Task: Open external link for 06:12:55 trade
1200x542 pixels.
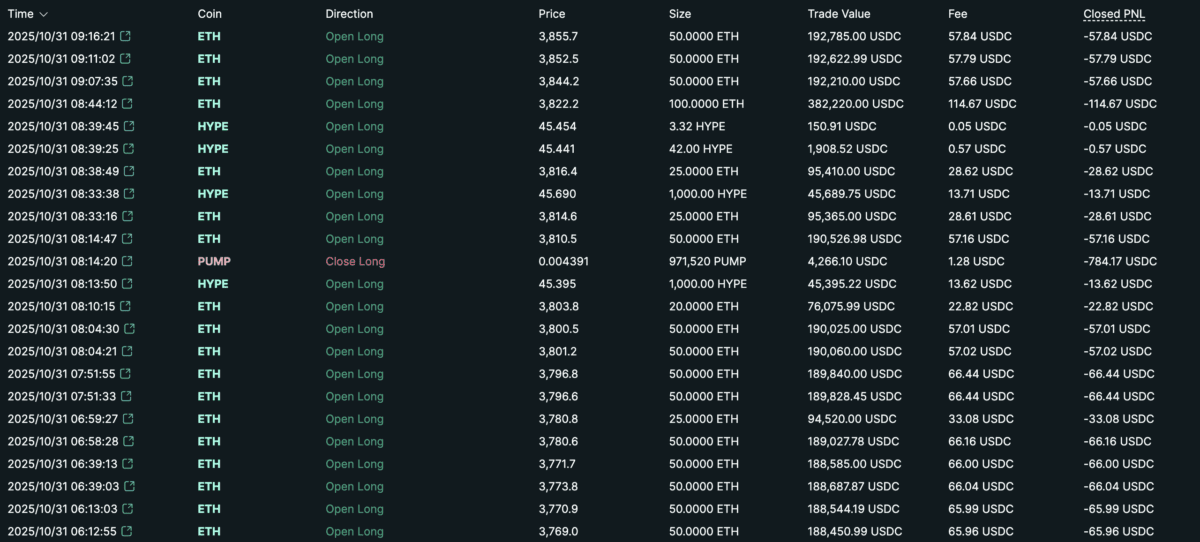Action: pos(125,532)
